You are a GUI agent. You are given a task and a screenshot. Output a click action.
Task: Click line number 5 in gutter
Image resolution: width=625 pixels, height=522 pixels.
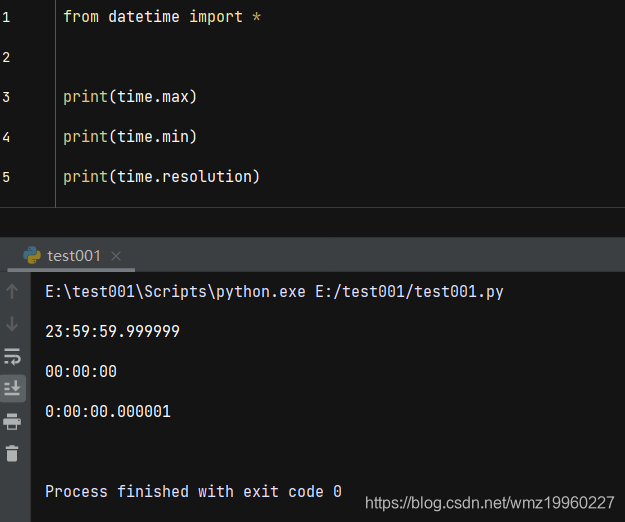tap(6, 177)
